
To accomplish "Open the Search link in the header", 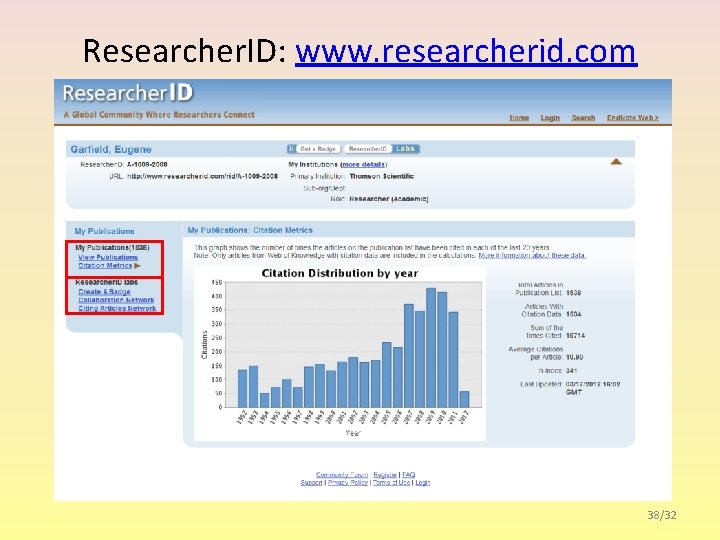I will 583,118.
